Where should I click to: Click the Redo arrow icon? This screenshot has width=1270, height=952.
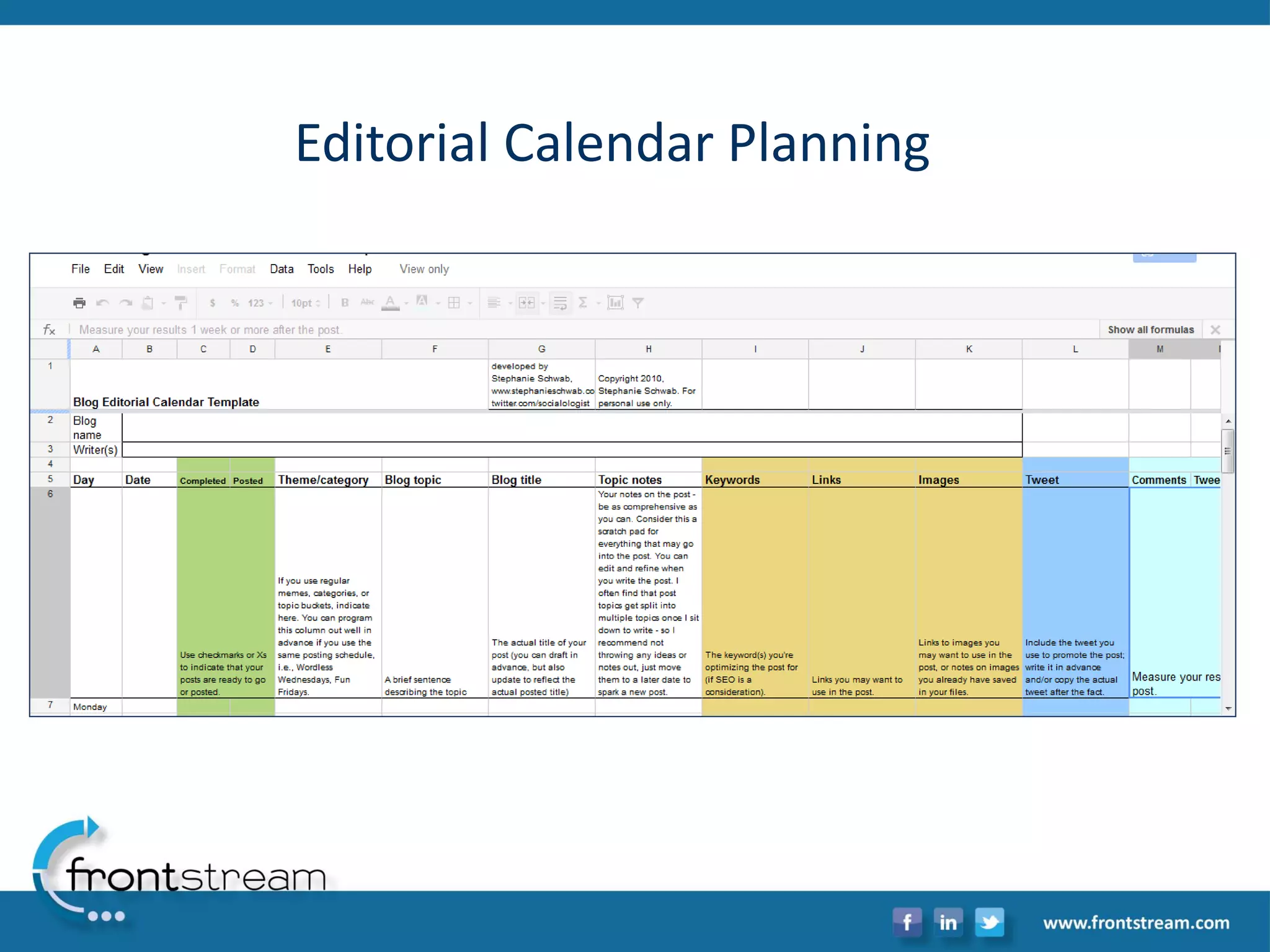(126, 303)
